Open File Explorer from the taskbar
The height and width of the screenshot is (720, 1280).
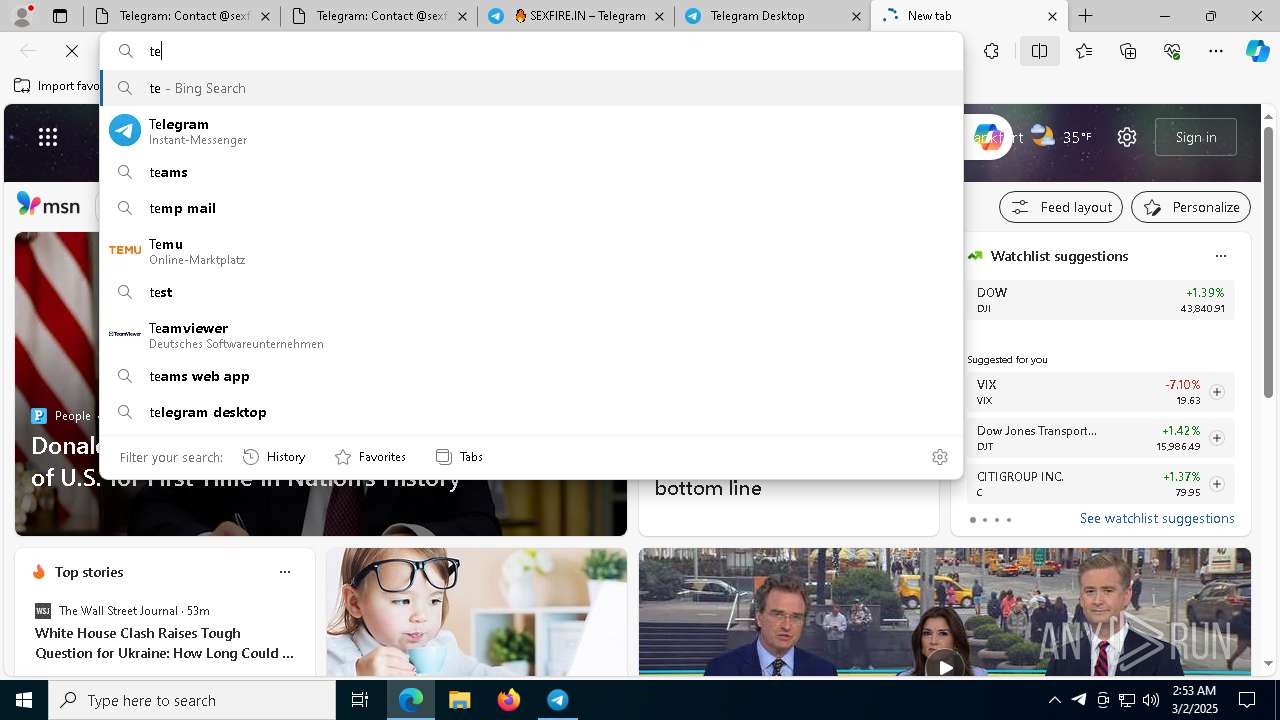tap(460, 700)
